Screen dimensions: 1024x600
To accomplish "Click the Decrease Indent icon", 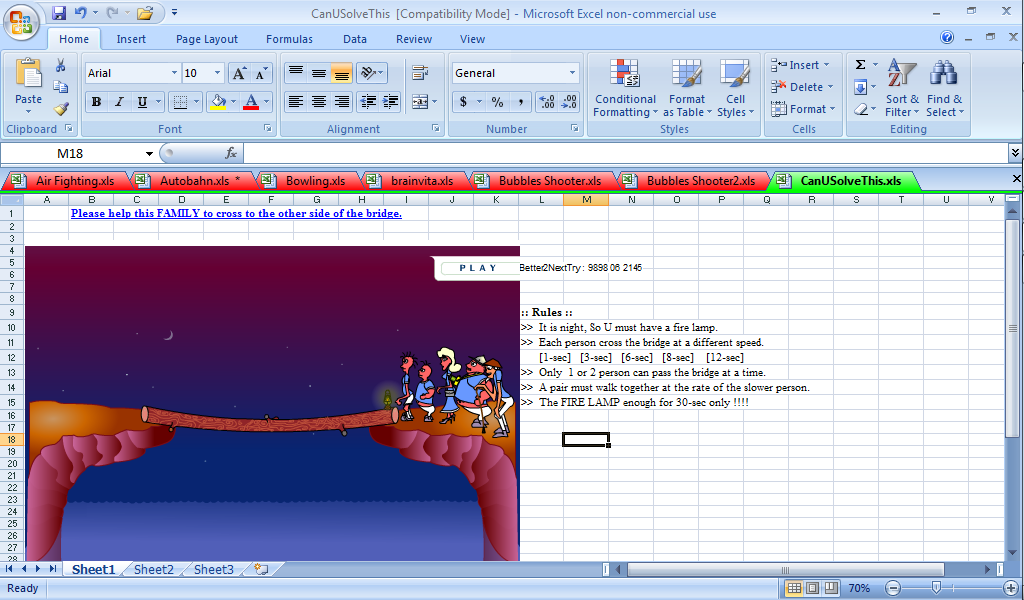I will [x=368, y=102].
